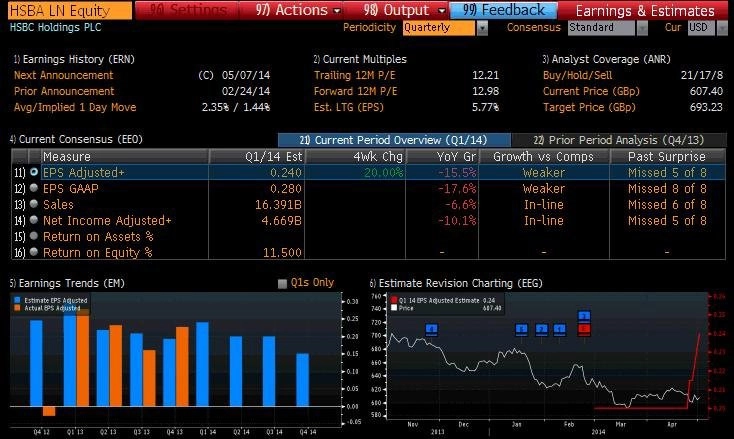Screen dimensions: 734x439
Task: Click the Buy/Hold/Sell label
Action: (577, 75)
